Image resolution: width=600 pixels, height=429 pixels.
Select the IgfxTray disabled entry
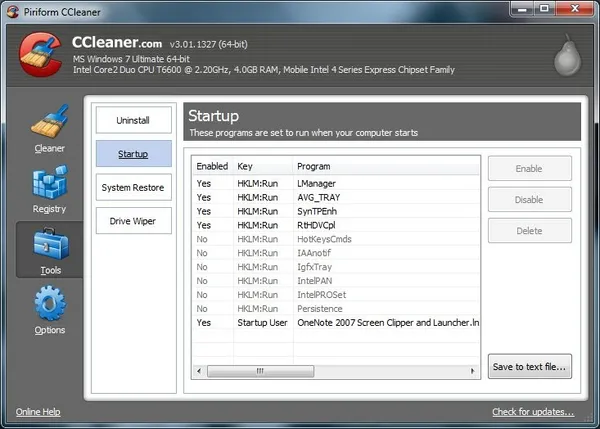pyautogui.click(x=336, y=267)
